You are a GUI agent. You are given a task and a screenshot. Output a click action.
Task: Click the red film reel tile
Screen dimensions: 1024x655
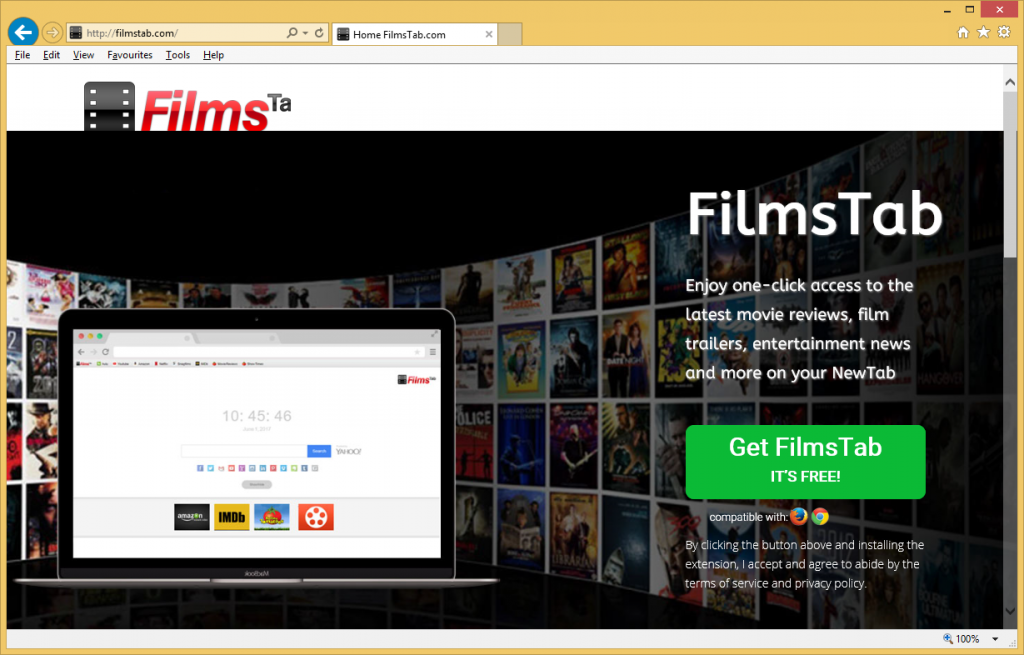316,517
